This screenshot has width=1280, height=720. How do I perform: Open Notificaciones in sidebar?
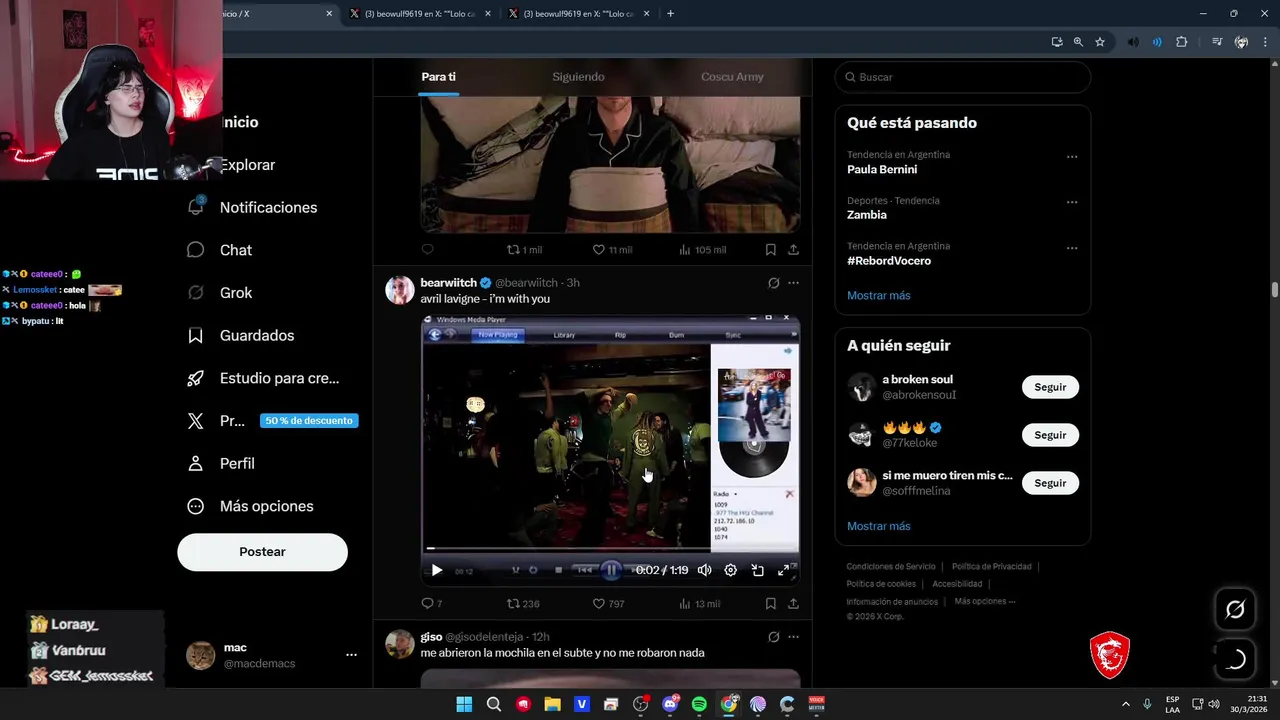252,207
